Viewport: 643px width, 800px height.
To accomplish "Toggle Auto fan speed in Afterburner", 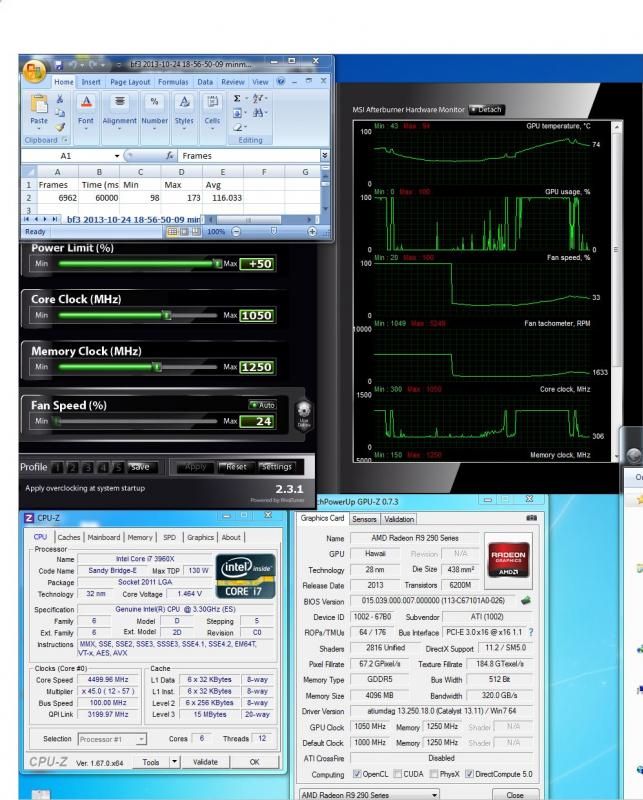I will pos(263,405).
